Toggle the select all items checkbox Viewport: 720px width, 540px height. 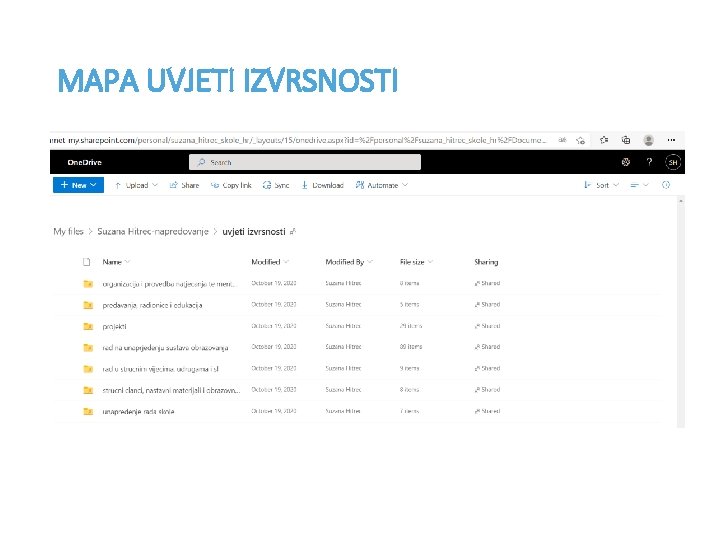pyautogui.click(x=86, y=262)
